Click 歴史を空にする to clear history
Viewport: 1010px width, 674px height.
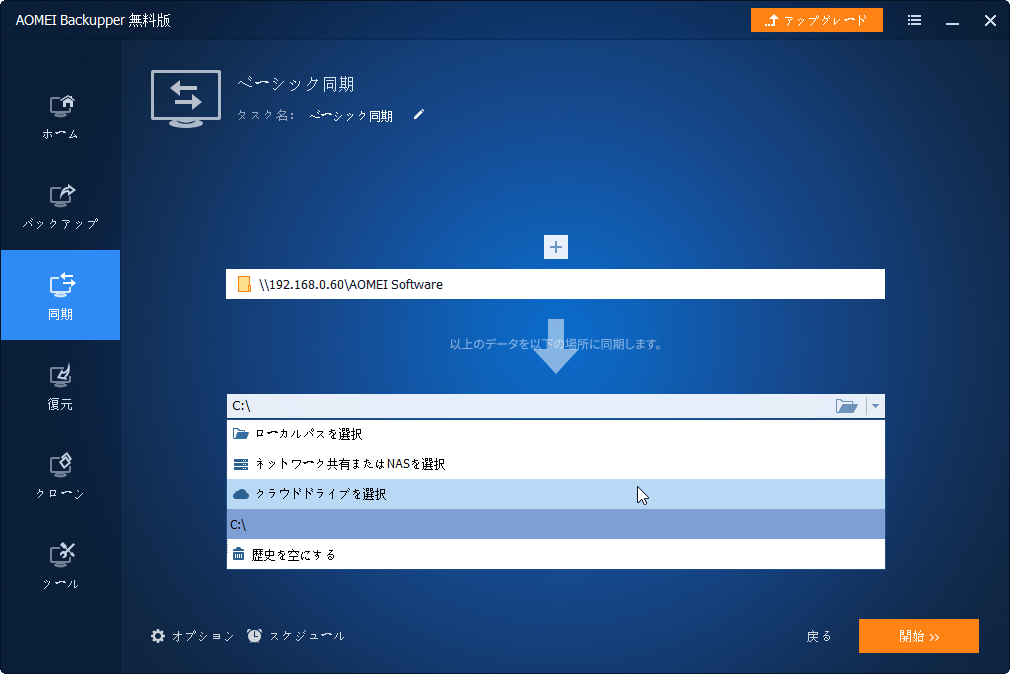point(556,555)
